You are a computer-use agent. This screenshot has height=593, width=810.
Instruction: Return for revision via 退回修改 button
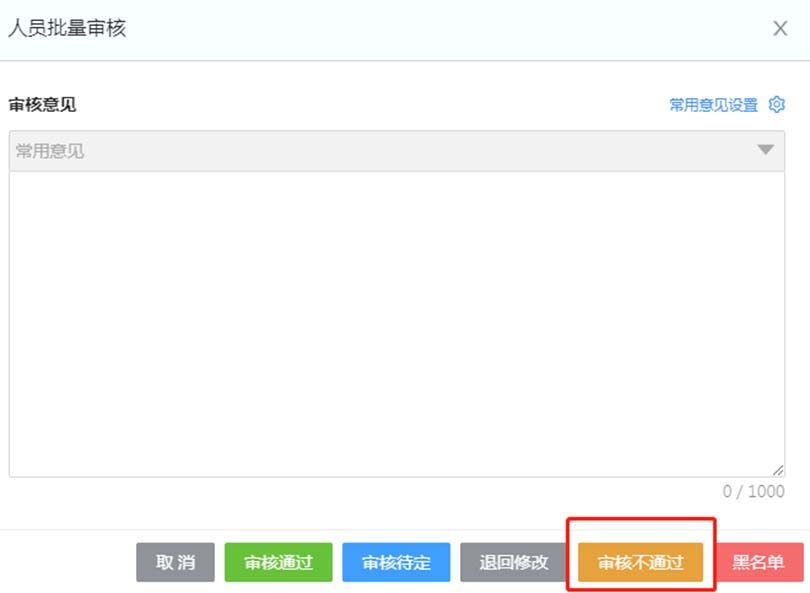point(513,562)
